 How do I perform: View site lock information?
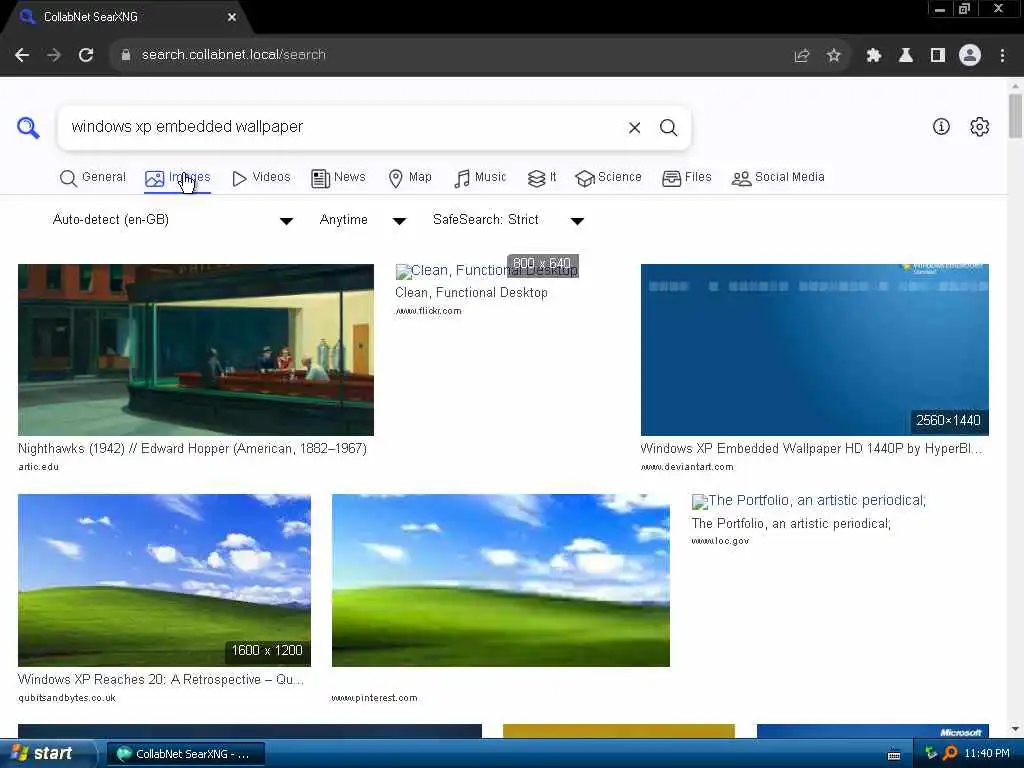tap(125, 55)
